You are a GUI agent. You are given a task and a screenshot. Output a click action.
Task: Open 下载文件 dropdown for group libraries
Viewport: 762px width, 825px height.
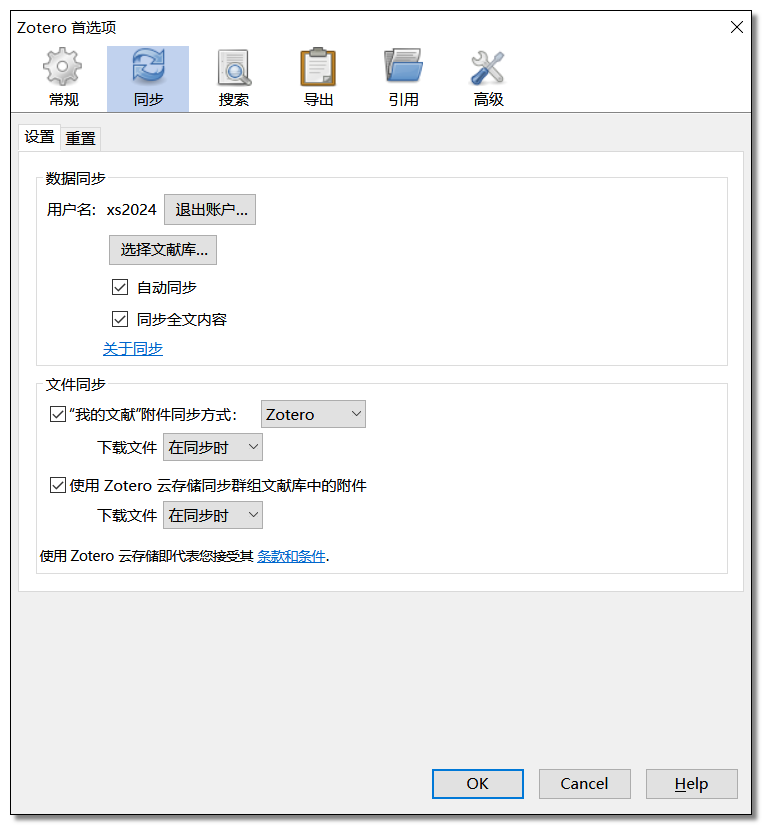[213, 515]
